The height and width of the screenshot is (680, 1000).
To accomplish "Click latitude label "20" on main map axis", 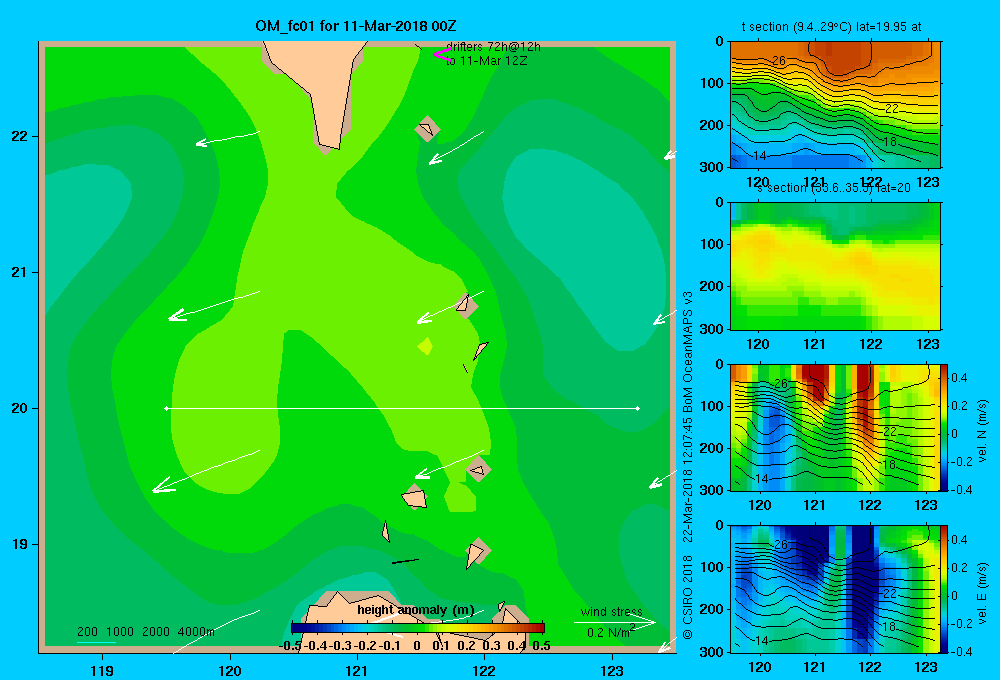I will (20, 408).
